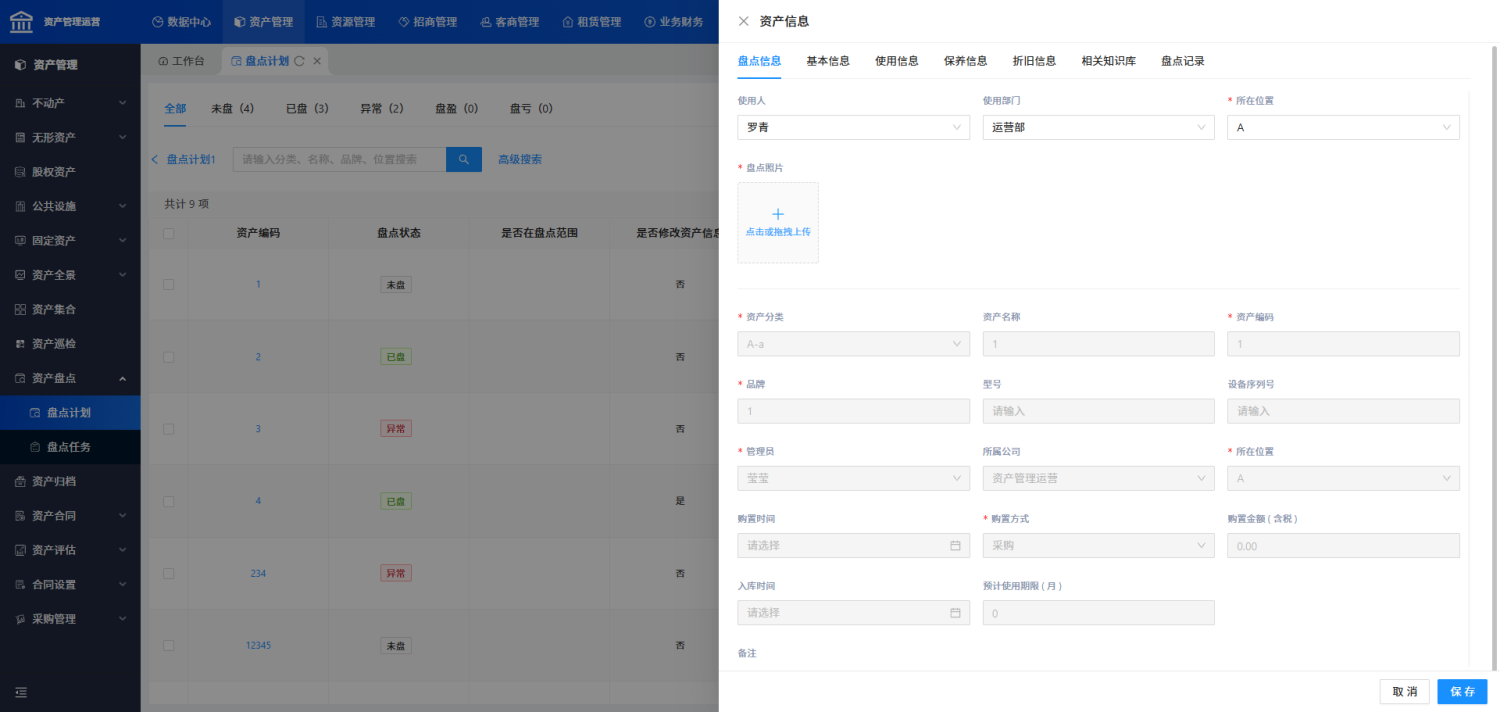Switch to 盘点记录 tab
This screenshot has width=1500, height=712.
1183,61
